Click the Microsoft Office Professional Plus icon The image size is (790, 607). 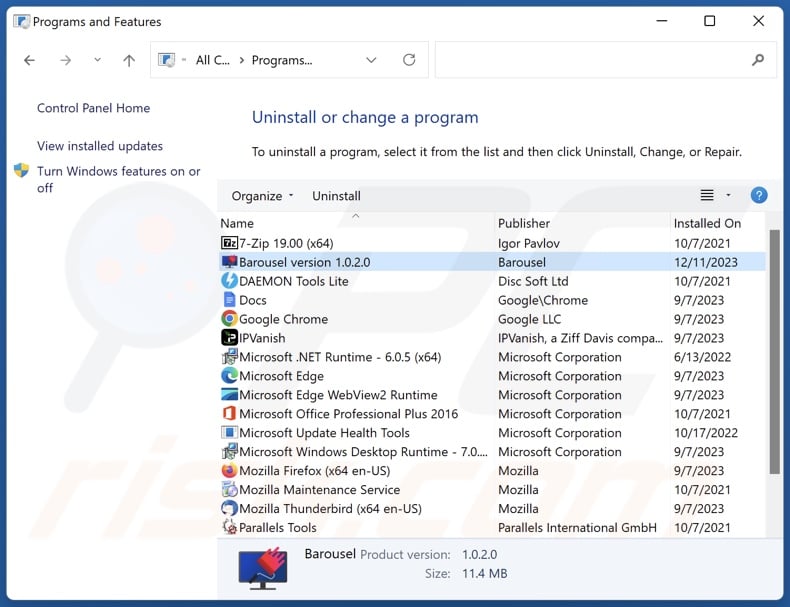pos(229,414)
